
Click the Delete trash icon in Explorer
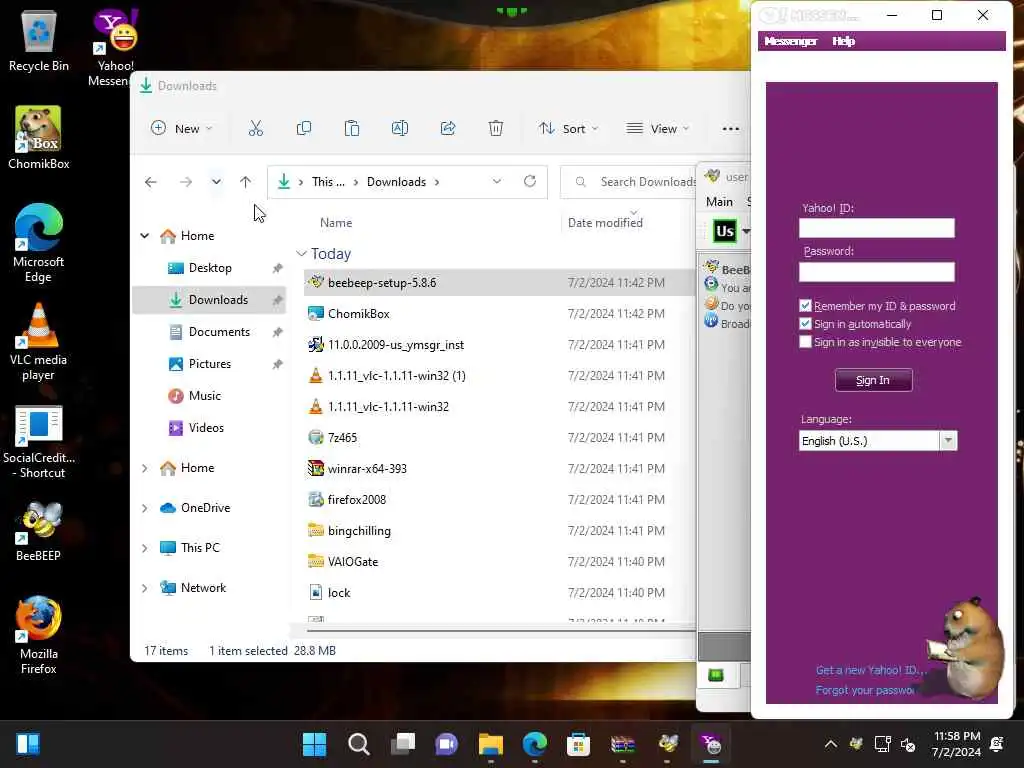tap(496, 129)
